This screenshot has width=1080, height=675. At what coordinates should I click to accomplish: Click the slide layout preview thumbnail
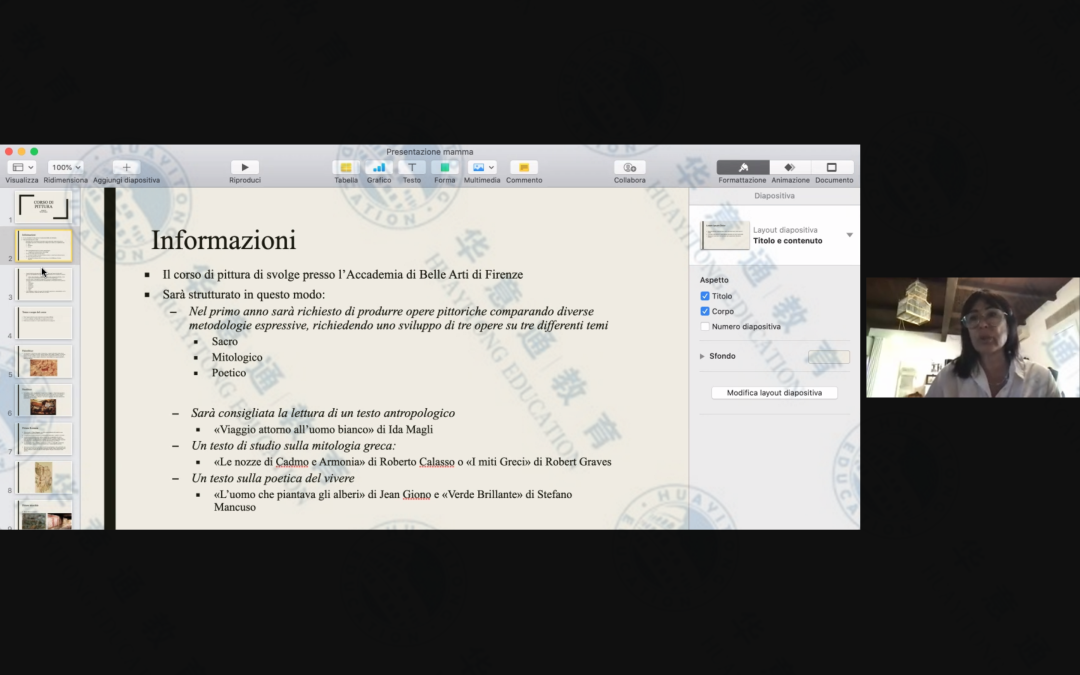coord(725,235)
